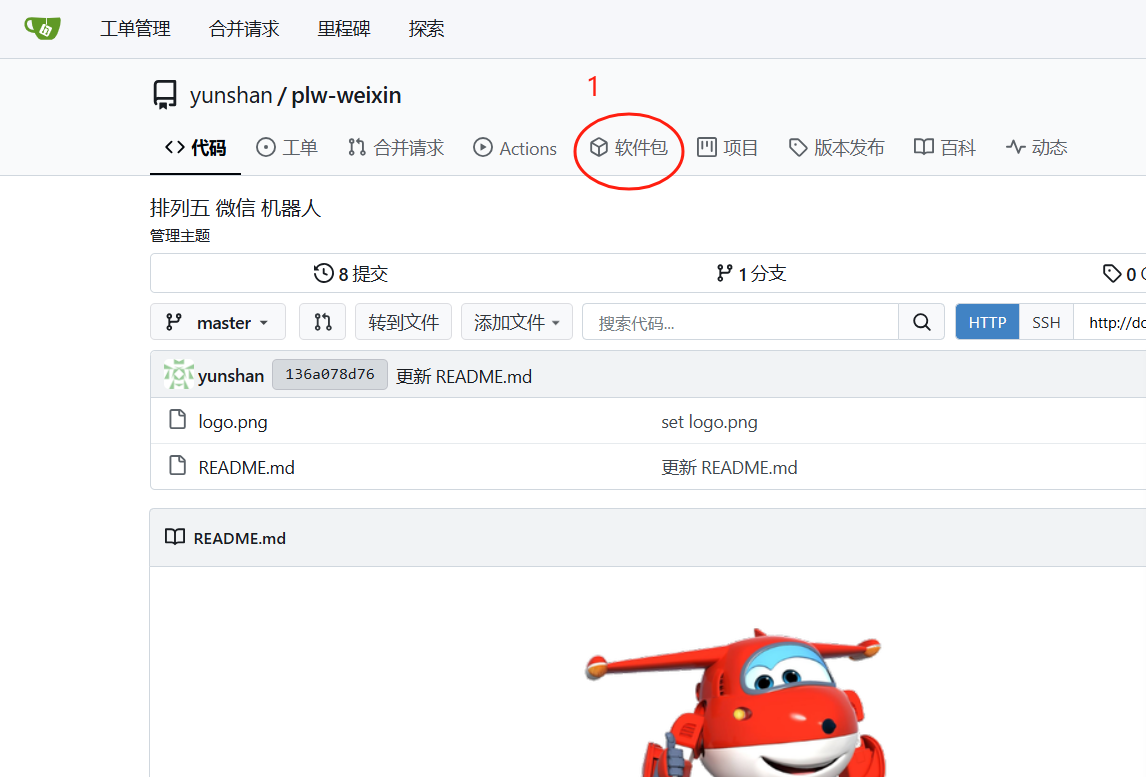Open the 百科 wiki tab
Viewport: 1146px width, 777px height.
944,148
